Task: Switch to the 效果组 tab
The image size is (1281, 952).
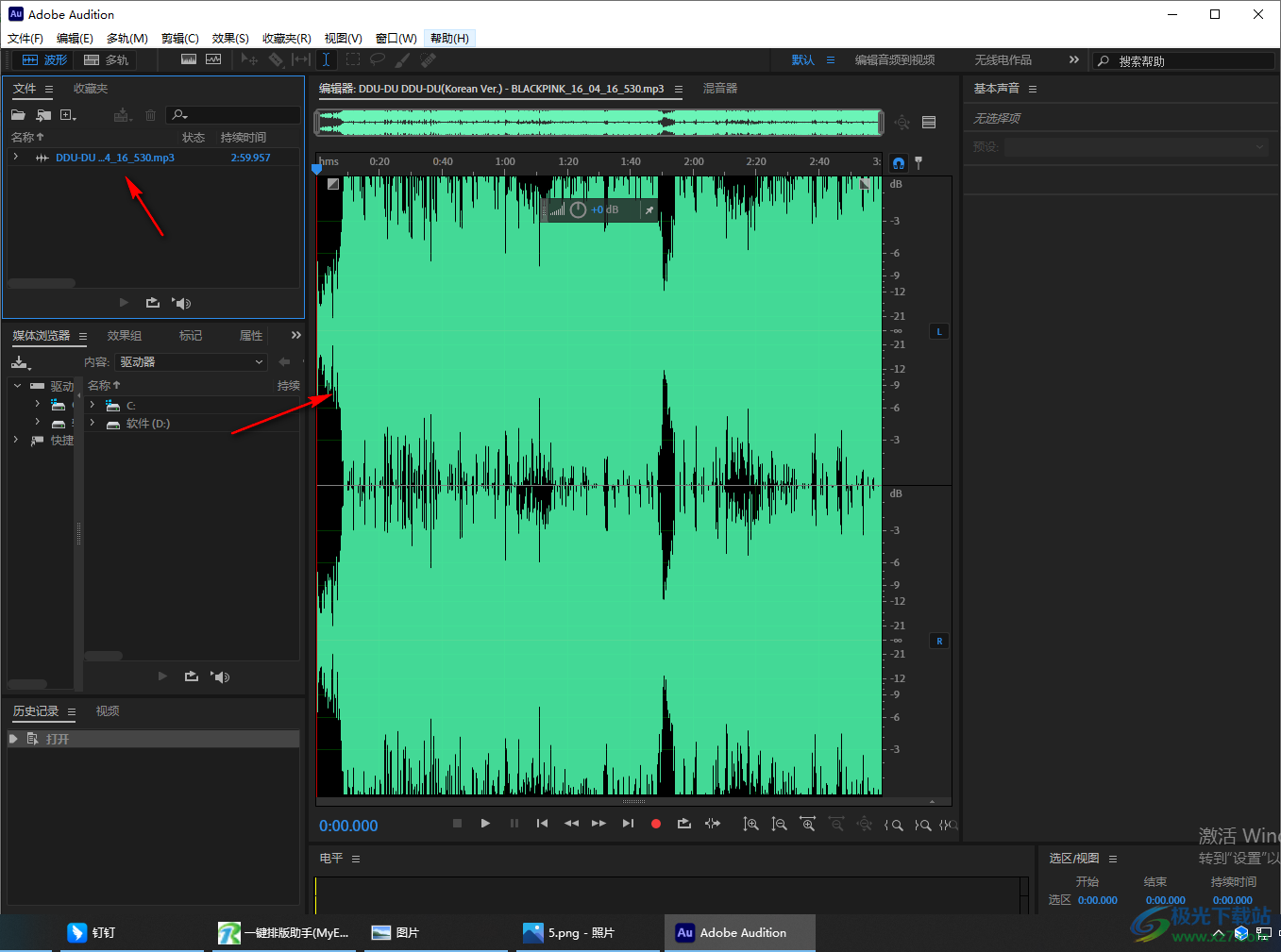Action: click(x=125, y=336)
